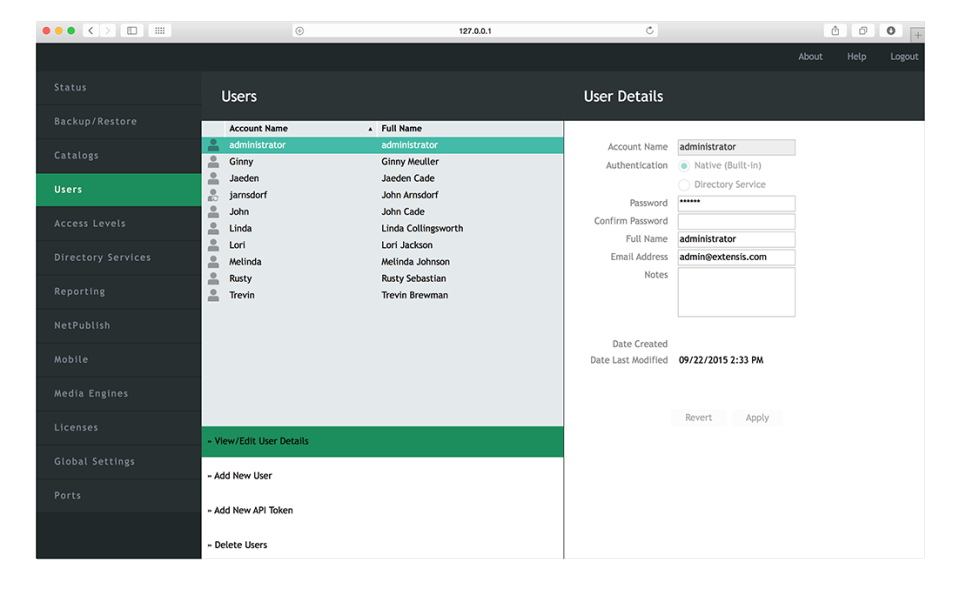This screenshot has height=609, width=960.
Task: Click the Safari share icon
Action: pos(835,30)
